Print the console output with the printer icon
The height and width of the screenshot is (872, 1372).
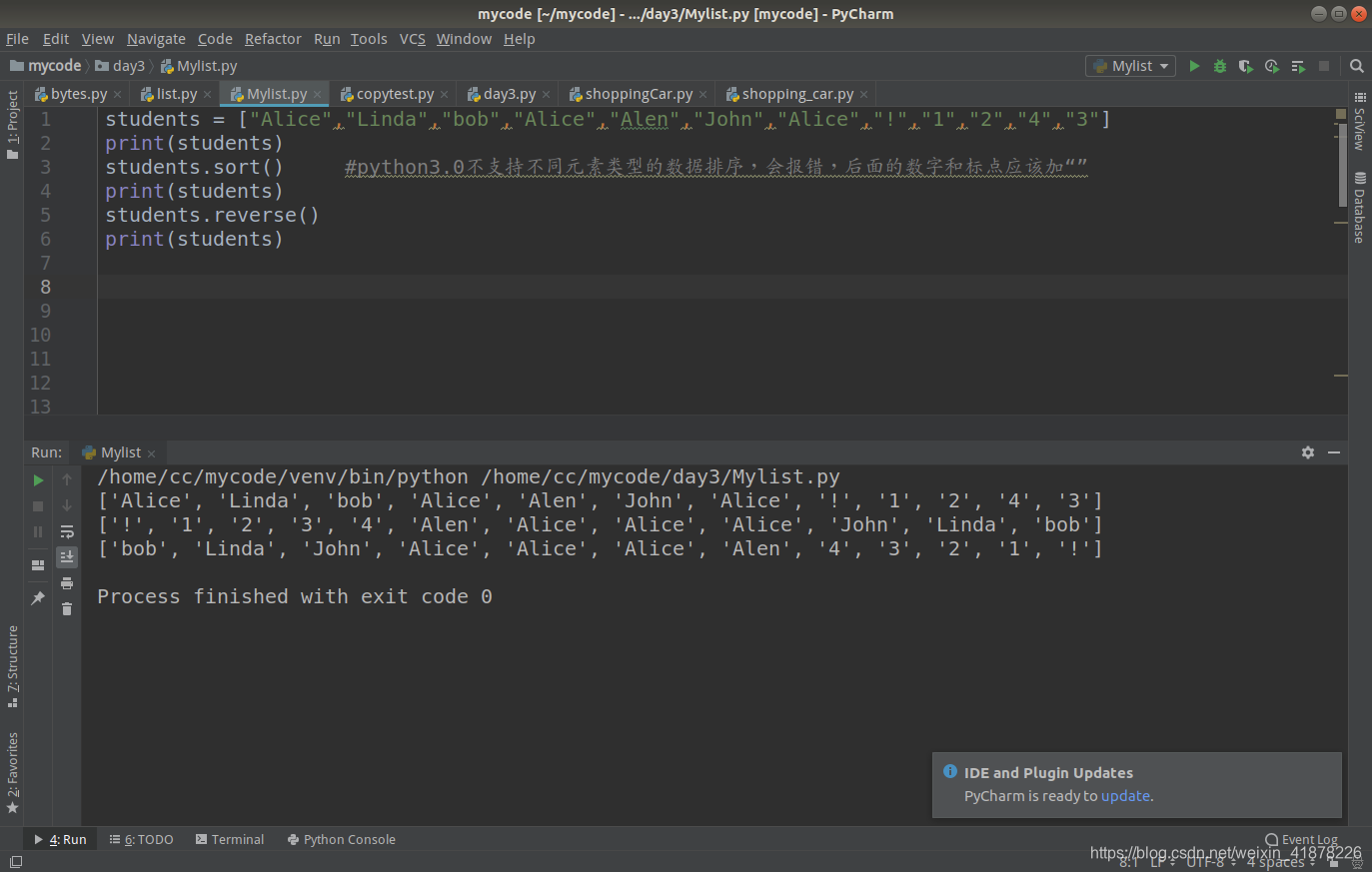pos(67,583)
